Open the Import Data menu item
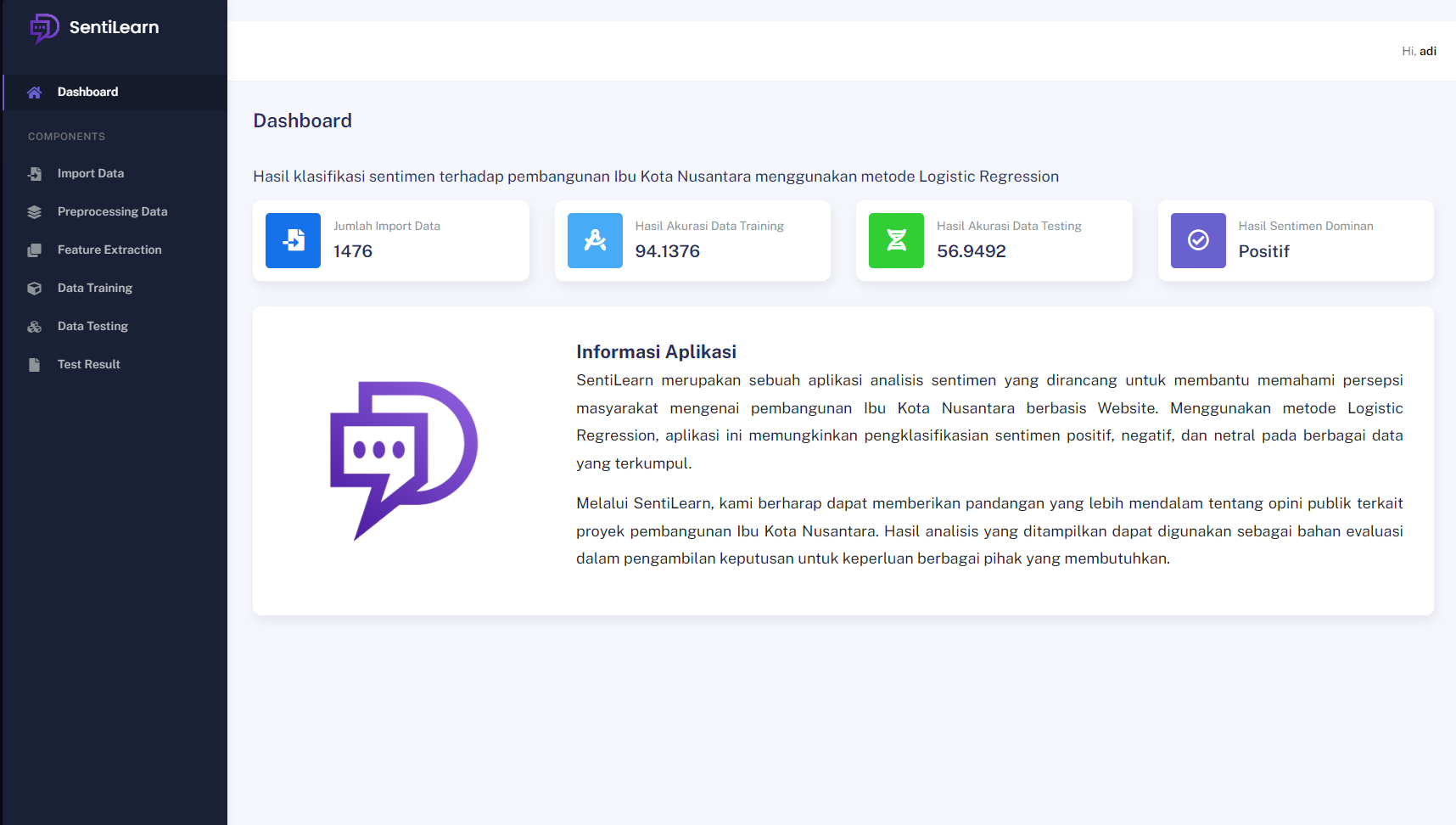The height and width of the screenshot is (825, 1456). [x=91, y=173]
